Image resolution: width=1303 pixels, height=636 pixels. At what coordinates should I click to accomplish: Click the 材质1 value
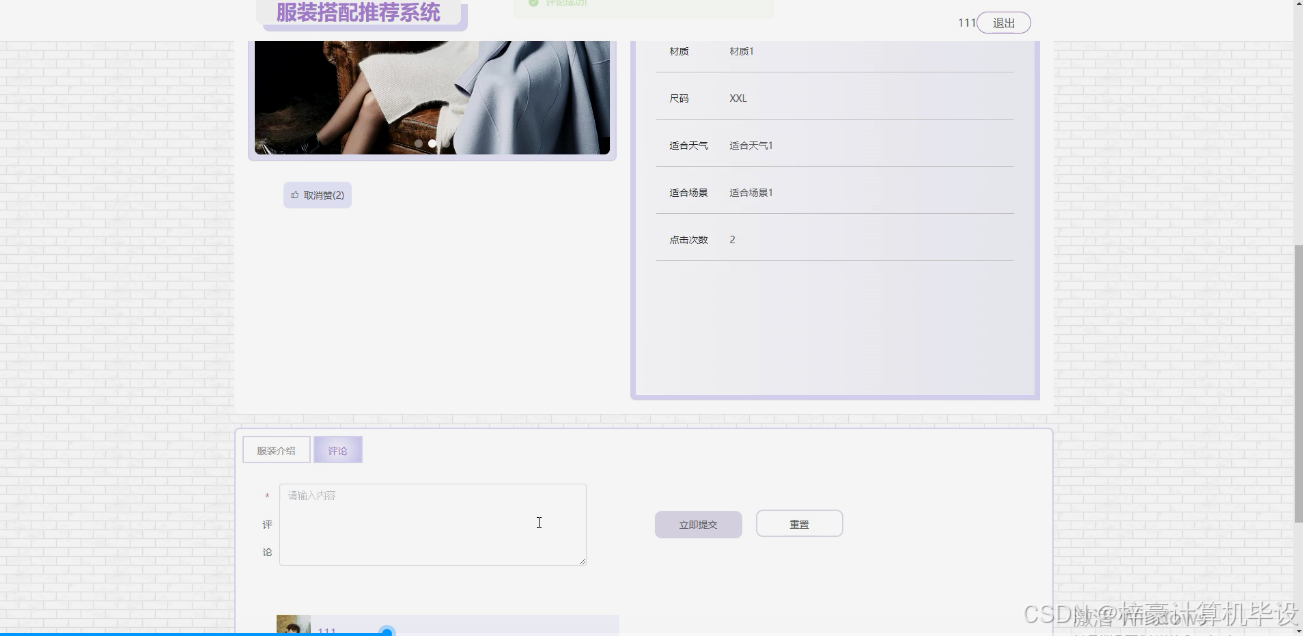tap(742, 51)
